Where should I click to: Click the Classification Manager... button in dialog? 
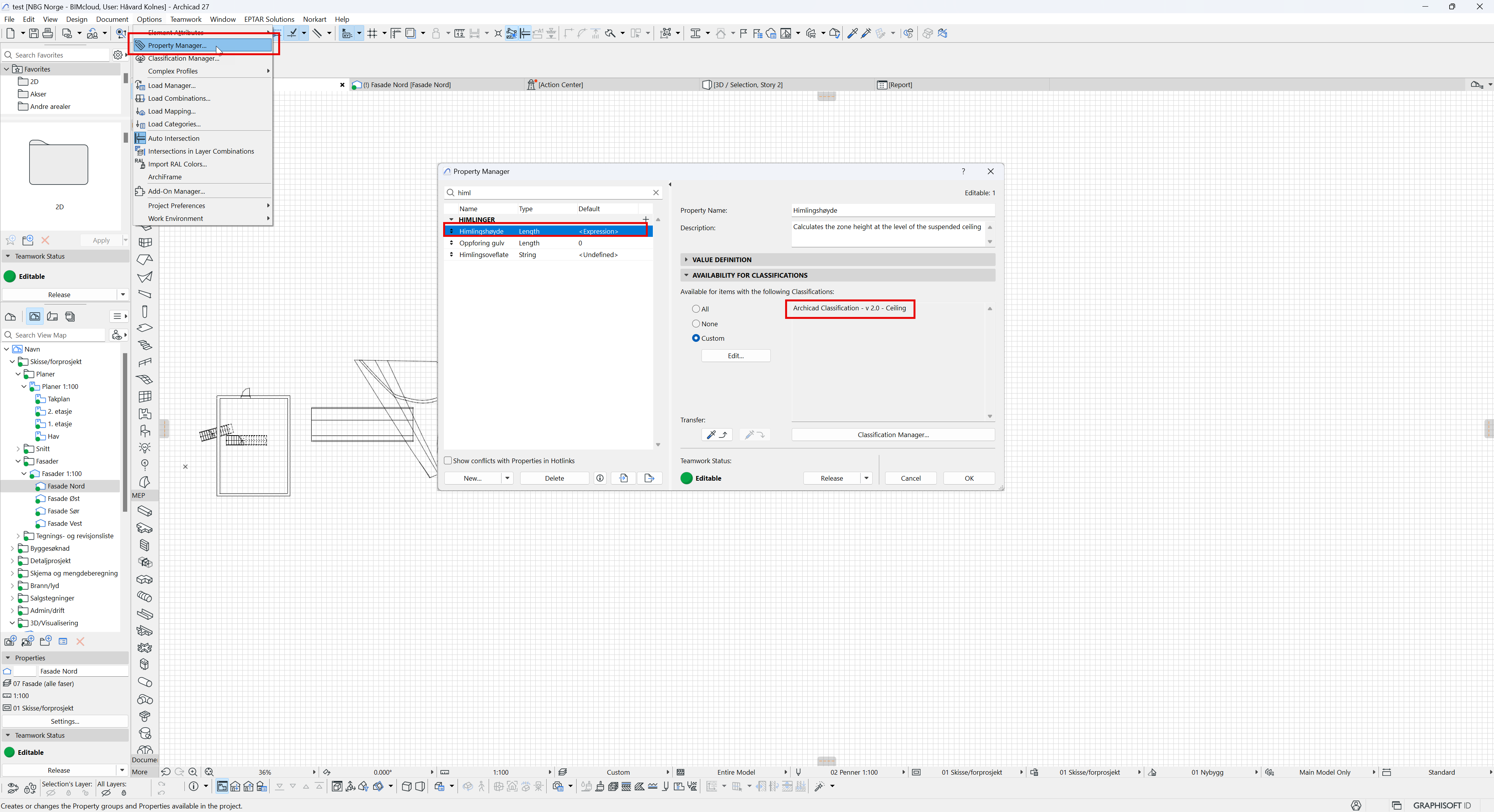[893, 435]
